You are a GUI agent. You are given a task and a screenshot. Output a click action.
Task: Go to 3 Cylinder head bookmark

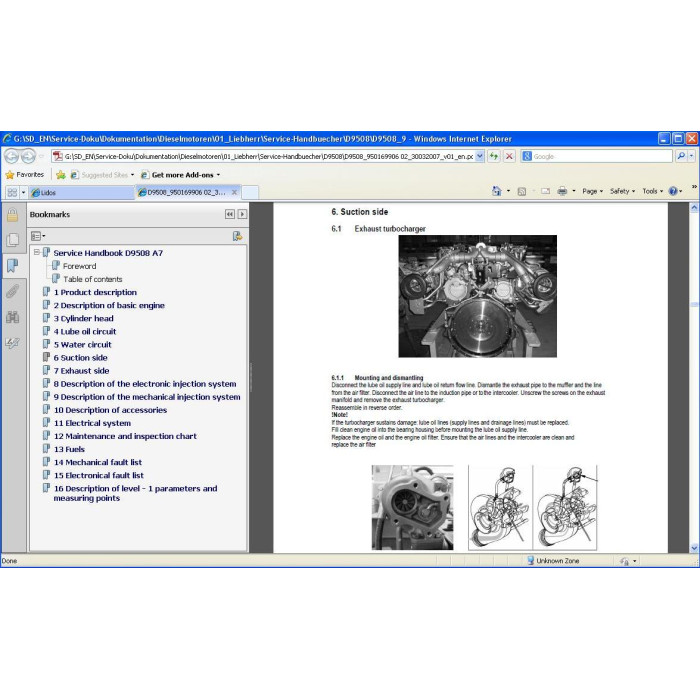(x=83, y=318)
